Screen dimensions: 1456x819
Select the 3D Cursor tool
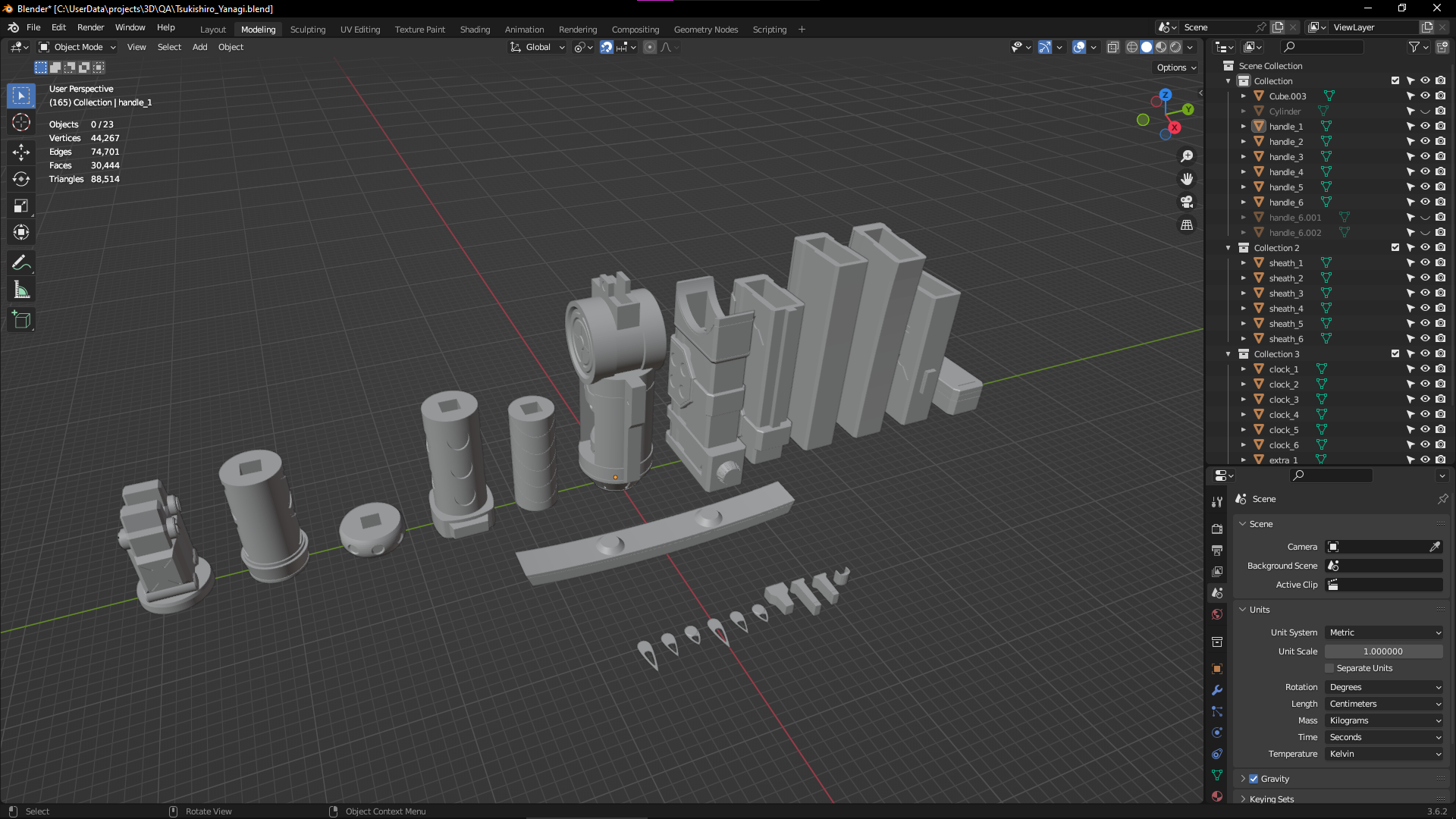[x=21, y=123]
